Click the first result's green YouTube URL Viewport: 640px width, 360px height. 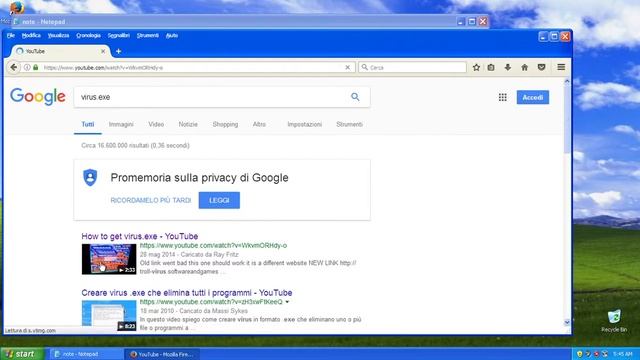(x=213, y=245)
